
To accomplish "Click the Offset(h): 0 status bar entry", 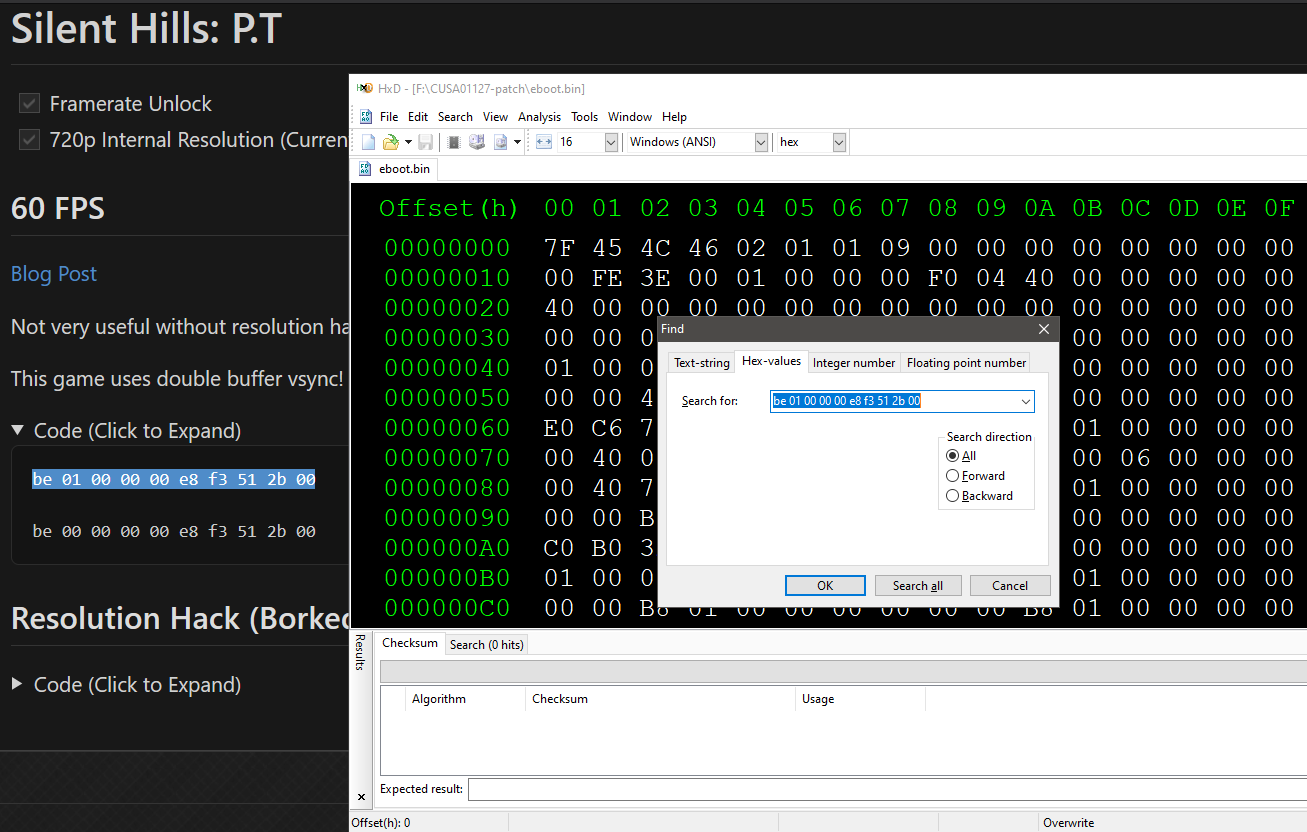I will pos(380,823).
